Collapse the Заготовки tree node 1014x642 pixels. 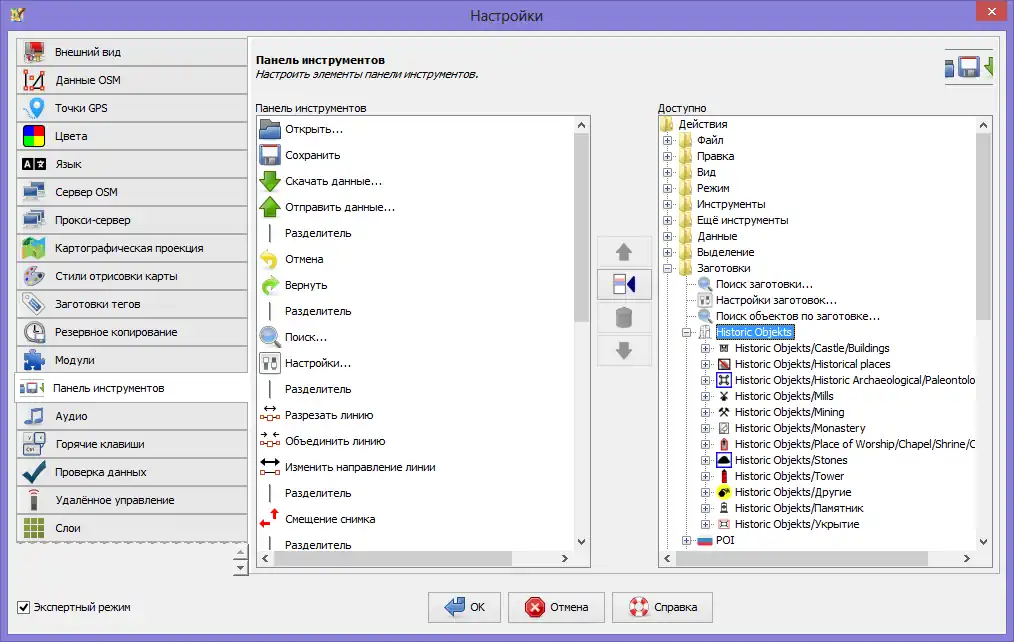668,269
